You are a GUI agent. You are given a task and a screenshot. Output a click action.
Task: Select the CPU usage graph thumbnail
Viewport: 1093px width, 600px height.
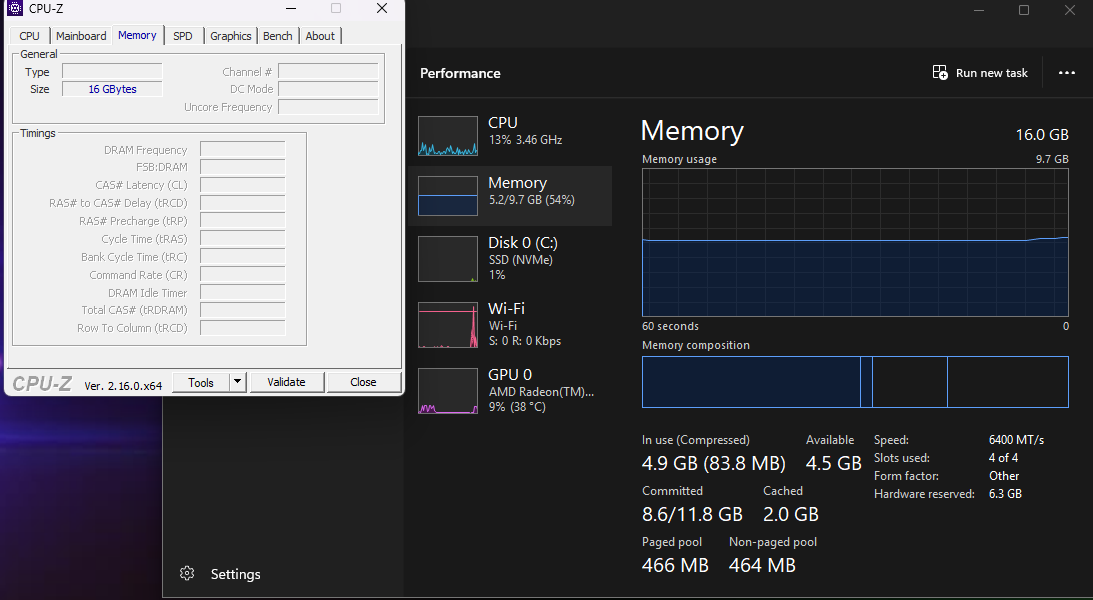point(448,136)
